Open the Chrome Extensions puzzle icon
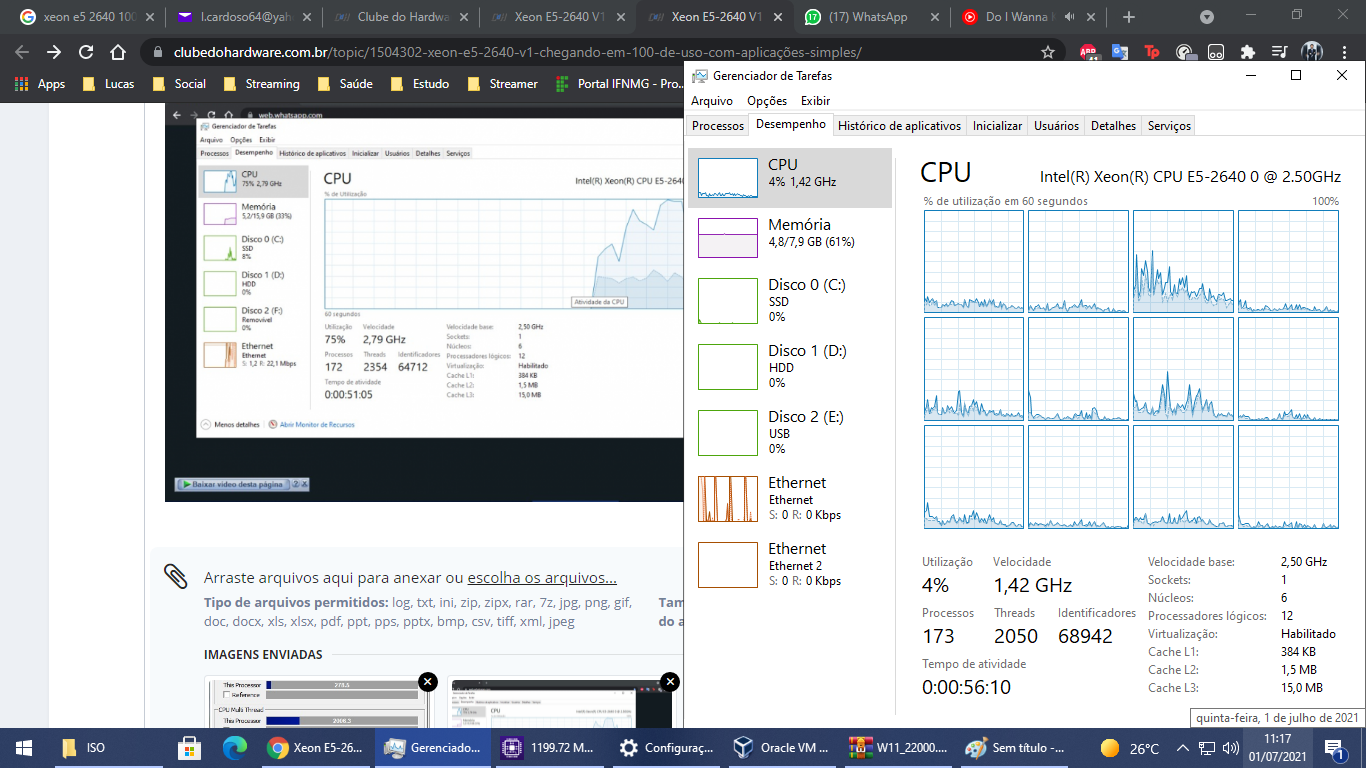Viewport: 1366px width, 768px height. (x=1248, y=52)
